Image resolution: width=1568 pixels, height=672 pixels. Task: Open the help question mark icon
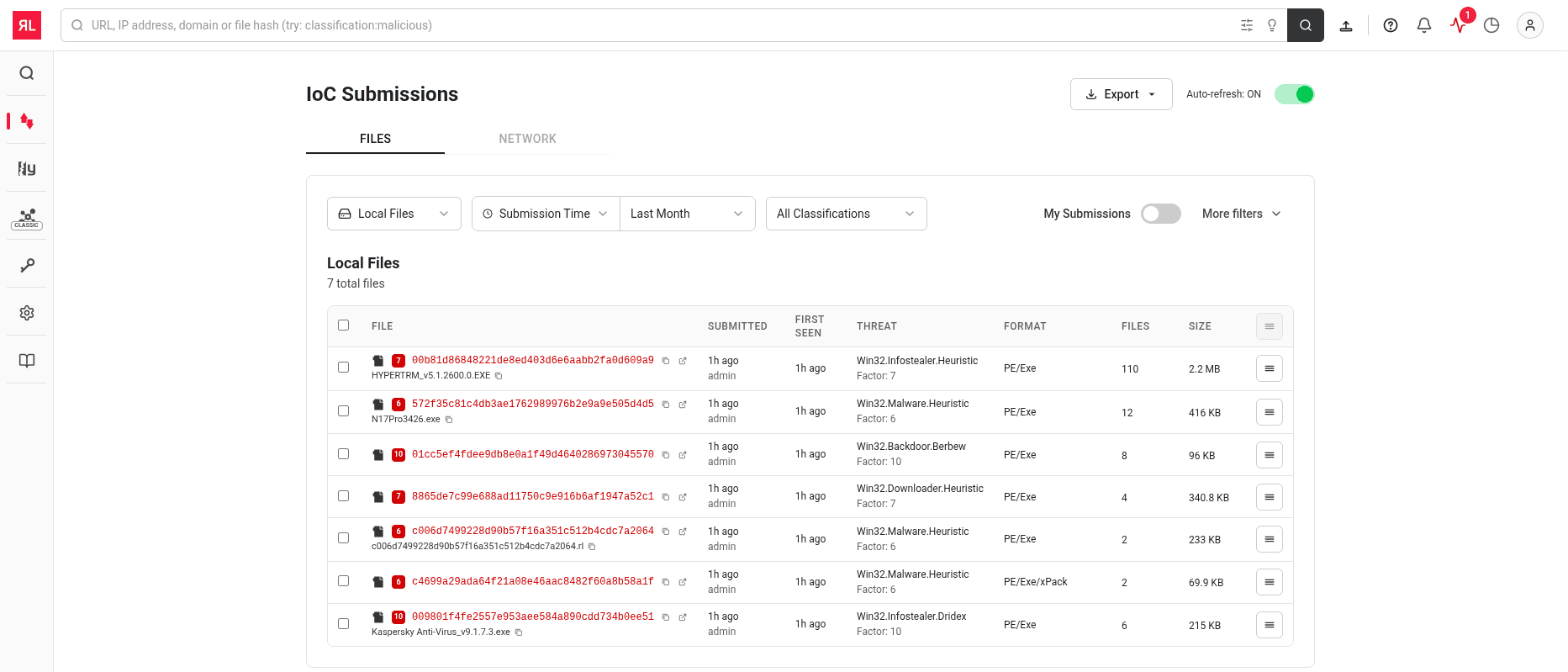coord(1391,25)
